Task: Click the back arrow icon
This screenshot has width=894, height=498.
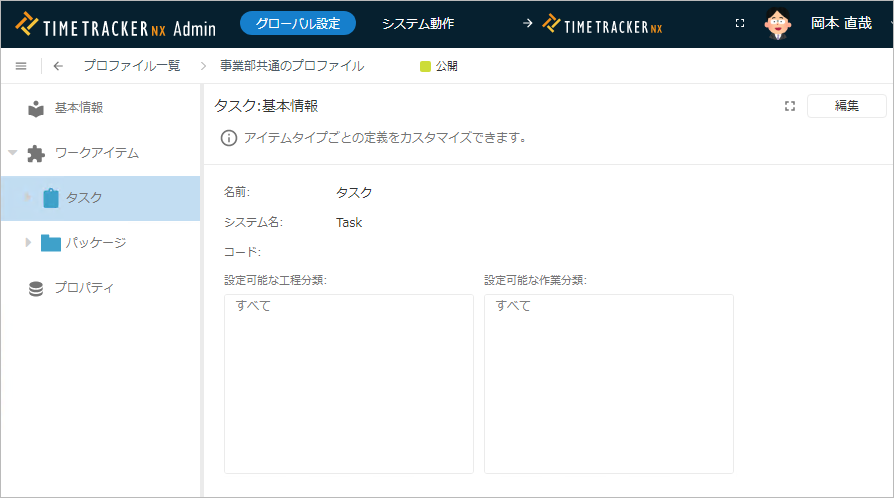Action: tap(58, 66)
